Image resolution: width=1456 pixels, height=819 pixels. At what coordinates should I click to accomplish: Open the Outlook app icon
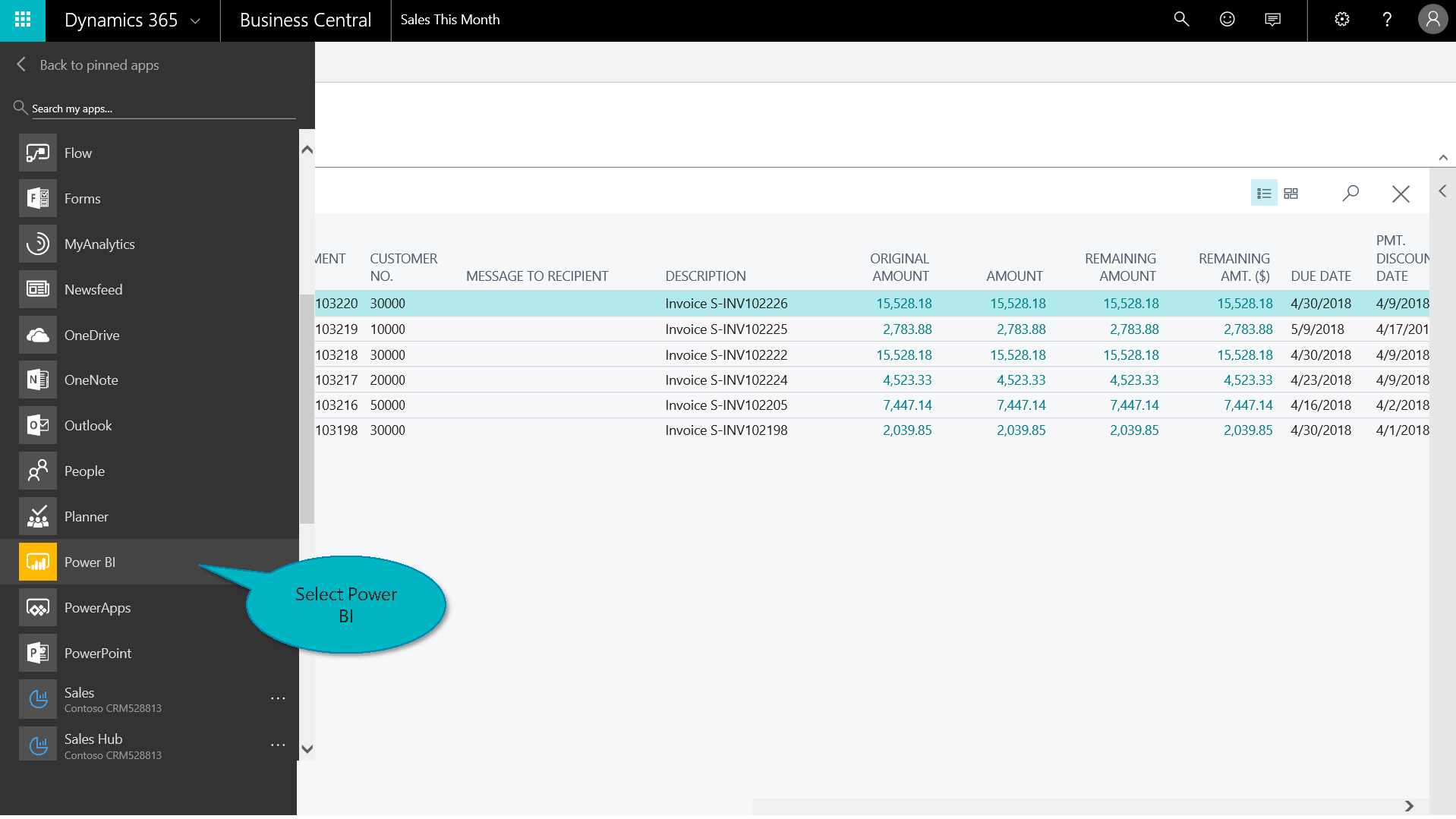tap(38, 425)
